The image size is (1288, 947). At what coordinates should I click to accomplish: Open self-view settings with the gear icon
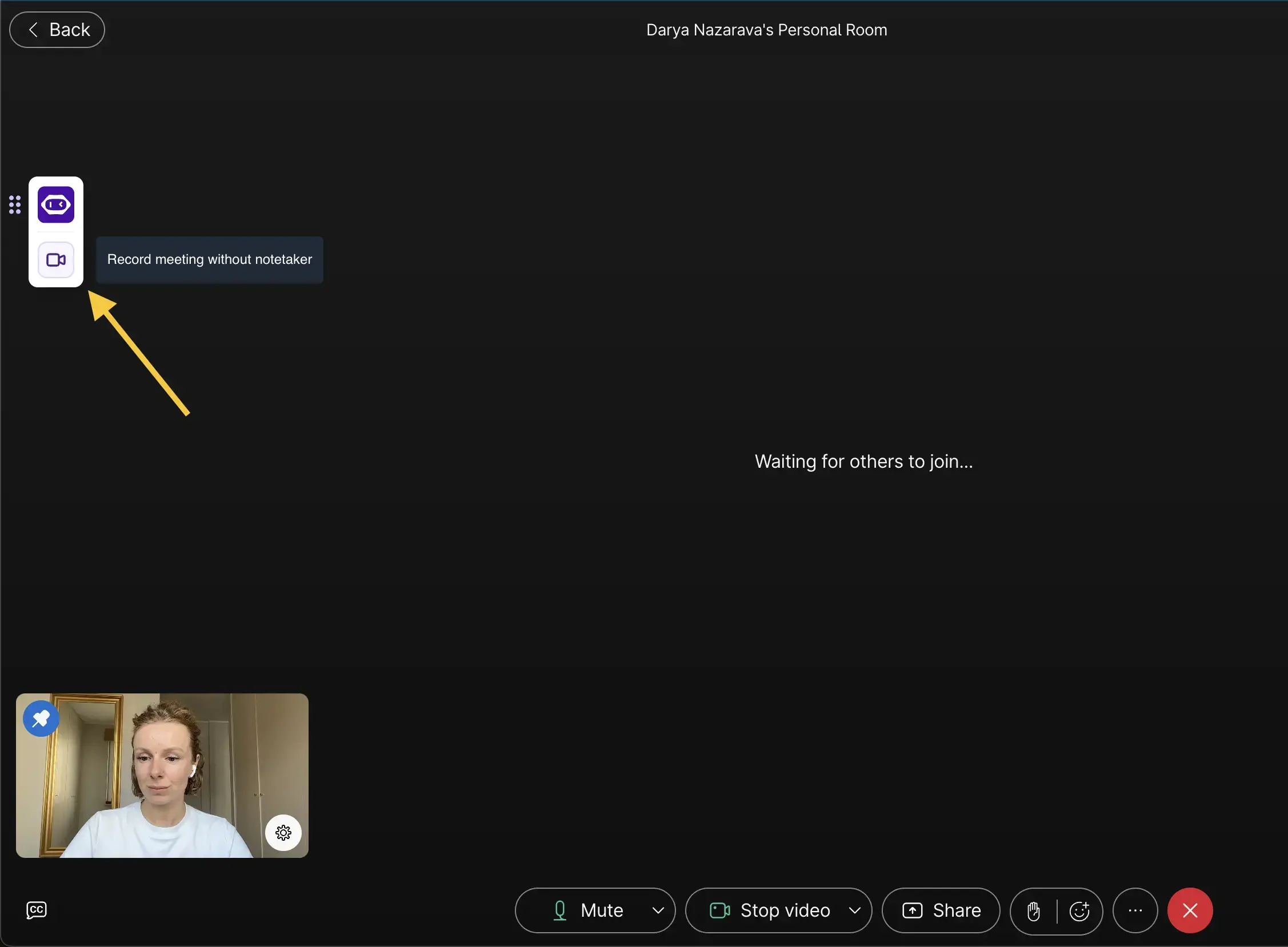[x=284, y=832]
